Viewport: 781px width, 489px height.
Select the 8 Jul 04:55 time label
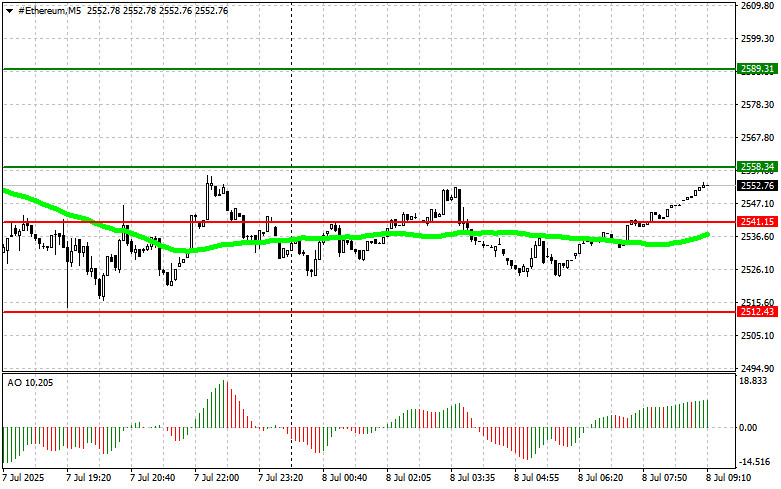click(x=536, y=478)
